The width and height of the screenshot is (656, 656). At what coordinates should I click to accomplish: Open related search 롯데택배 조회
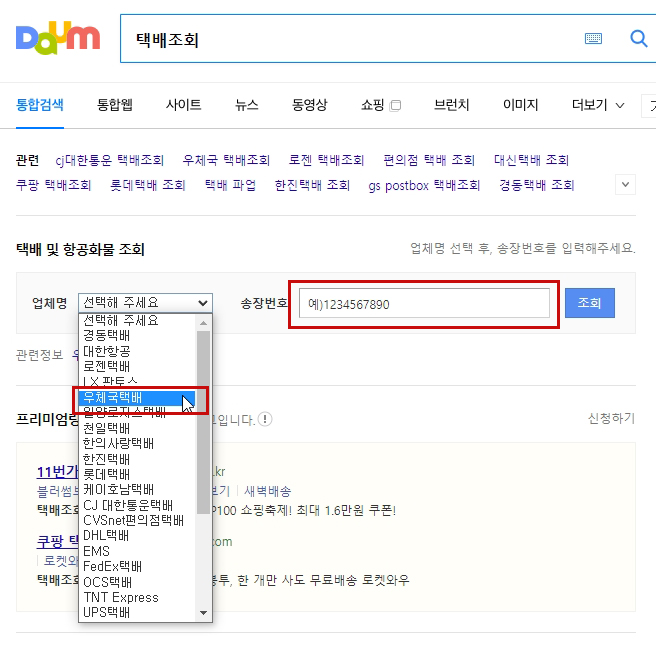point(148,185)
